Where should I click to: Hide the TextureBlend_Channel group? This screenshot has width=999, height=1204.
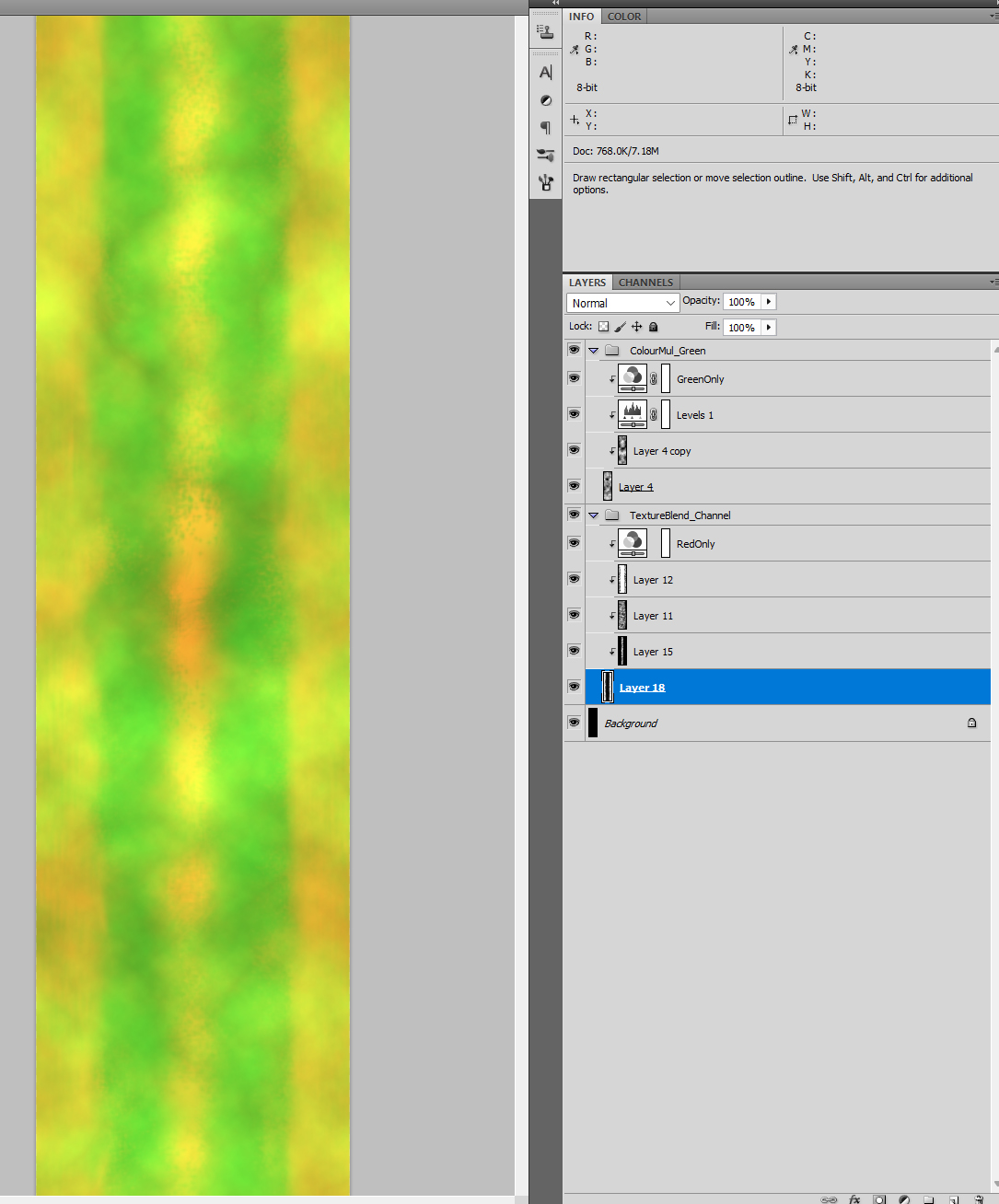pyautogui.click(x=574, y=515)
